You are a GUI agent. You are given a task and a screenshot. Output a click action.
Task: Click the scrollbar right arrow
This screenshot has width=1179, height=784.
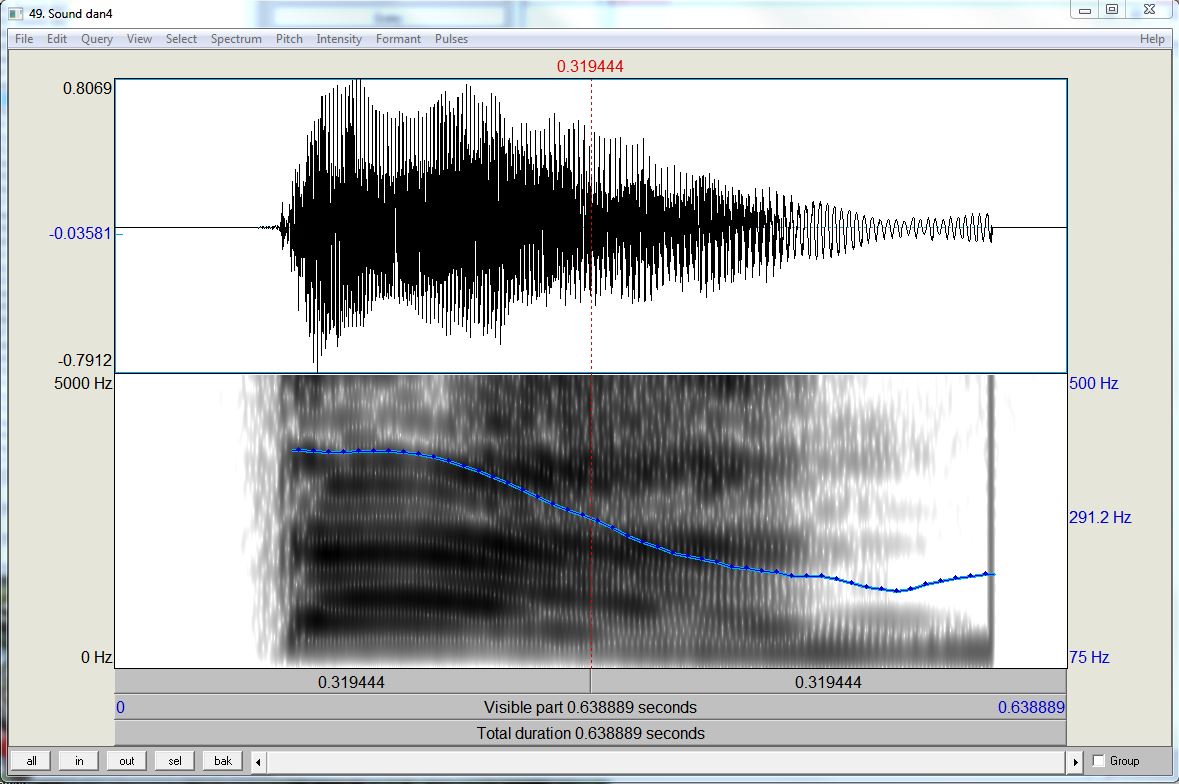(x=1075, y=761)
